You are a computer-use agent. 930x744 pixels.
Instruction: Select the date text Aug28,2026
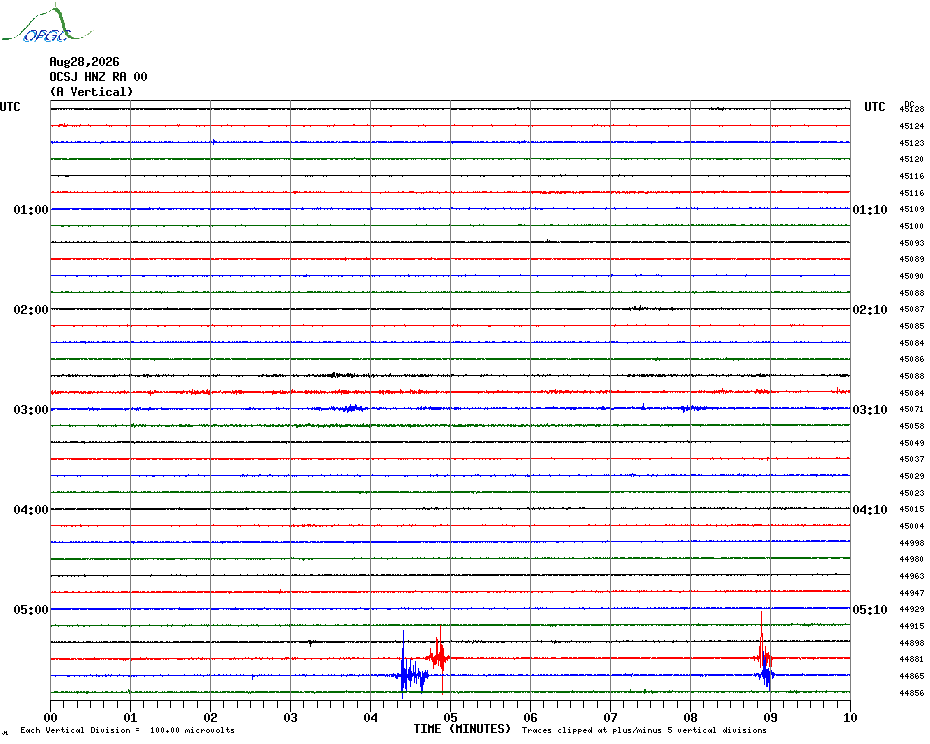pyautogui.click(x=84, y=62)
